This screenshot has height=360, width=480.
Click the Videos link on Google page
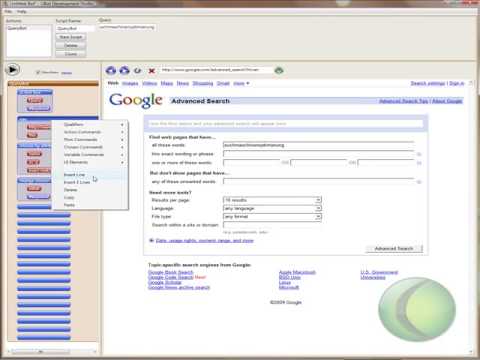(149, 83)
